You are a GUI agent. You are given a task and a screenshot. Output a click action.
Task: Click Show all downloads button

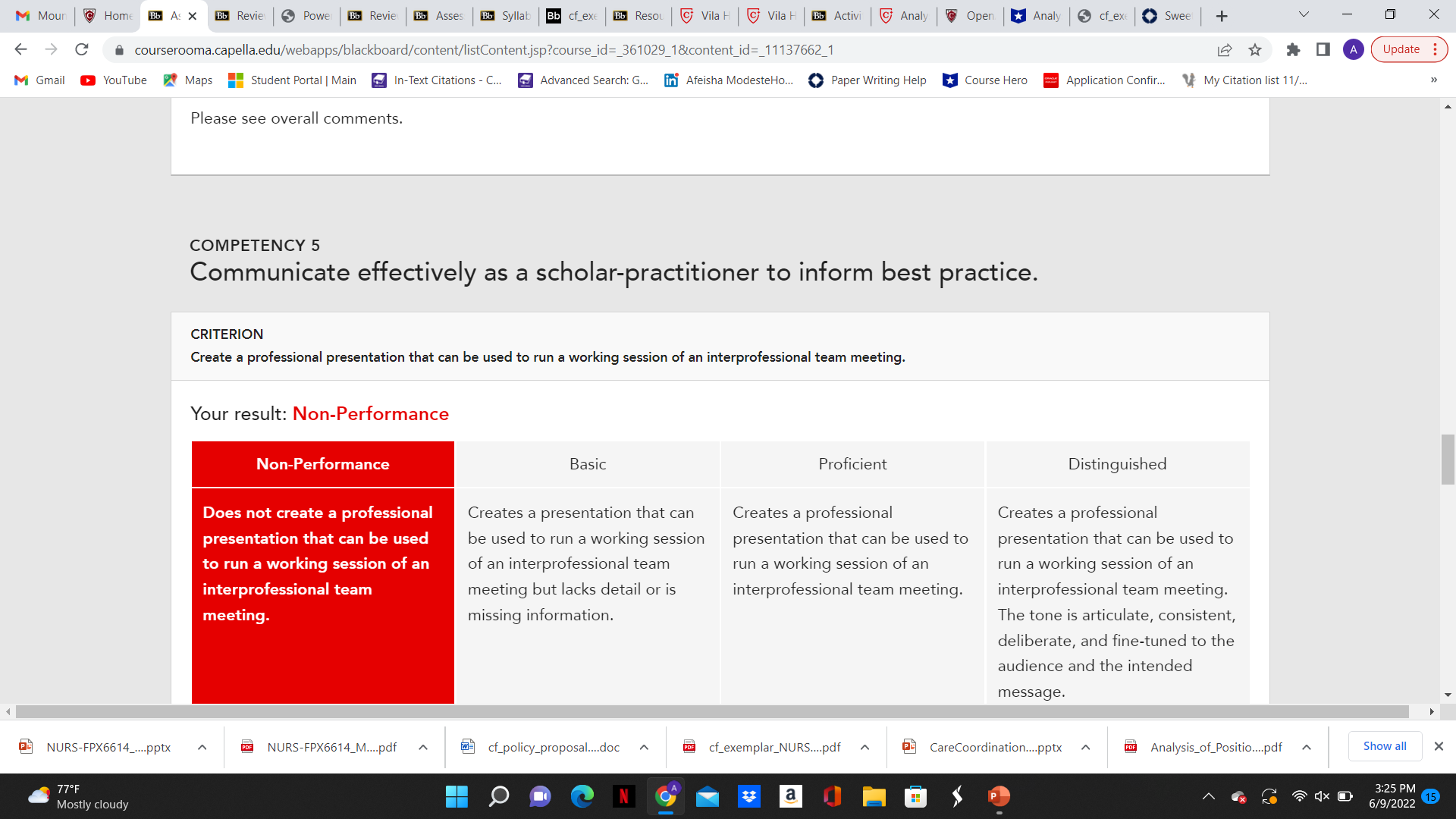point(1385,747)
